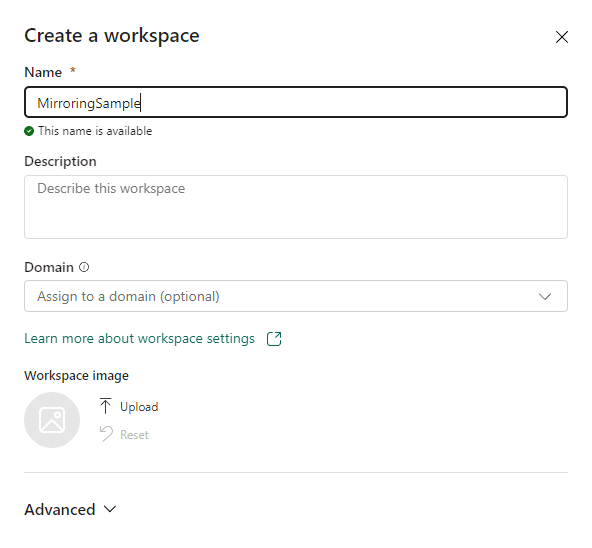Open Learn more about workspace settings link
The image size is (592, 548).
139,338
